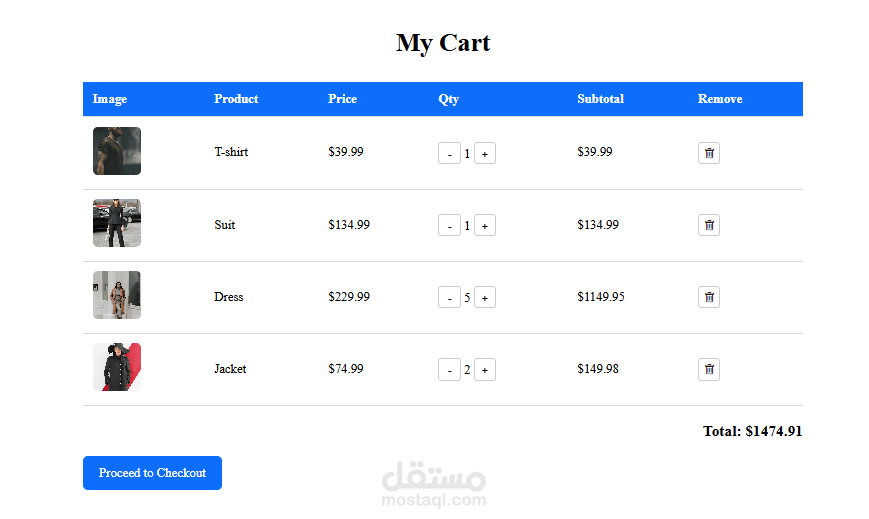This screenshot has width=869, height=519.
Task: Click the Suit product image
Action: click(117, 223)
